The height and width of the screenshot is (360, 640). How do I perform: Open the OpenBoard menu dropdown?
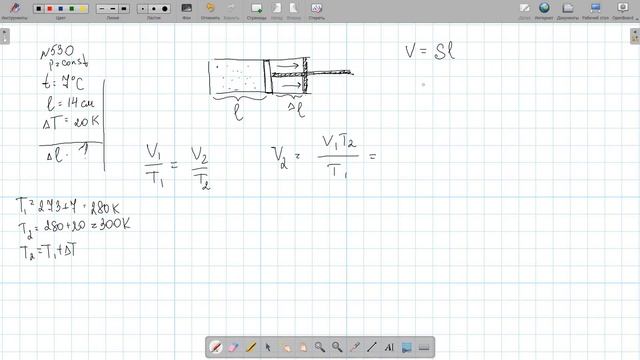[x=624, y=11]
